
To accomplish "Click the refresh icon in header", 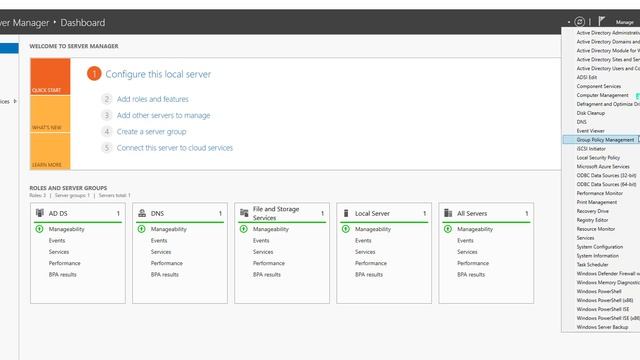I will tap(579, 22).
